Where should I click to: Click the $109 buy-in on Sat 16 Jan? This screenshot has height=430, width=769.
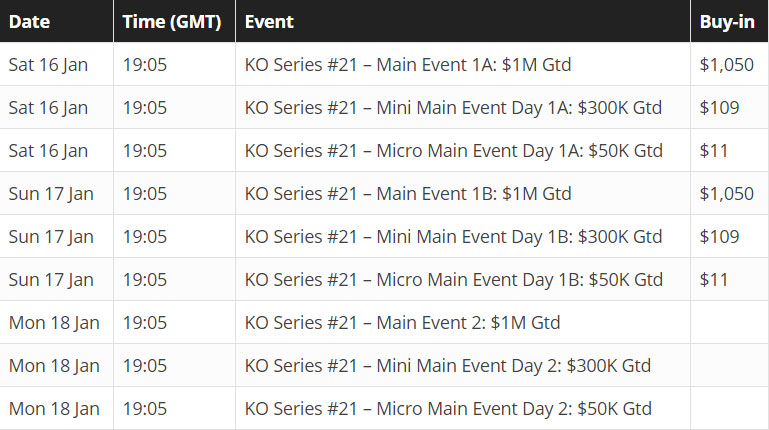click(x=719, y=107)
